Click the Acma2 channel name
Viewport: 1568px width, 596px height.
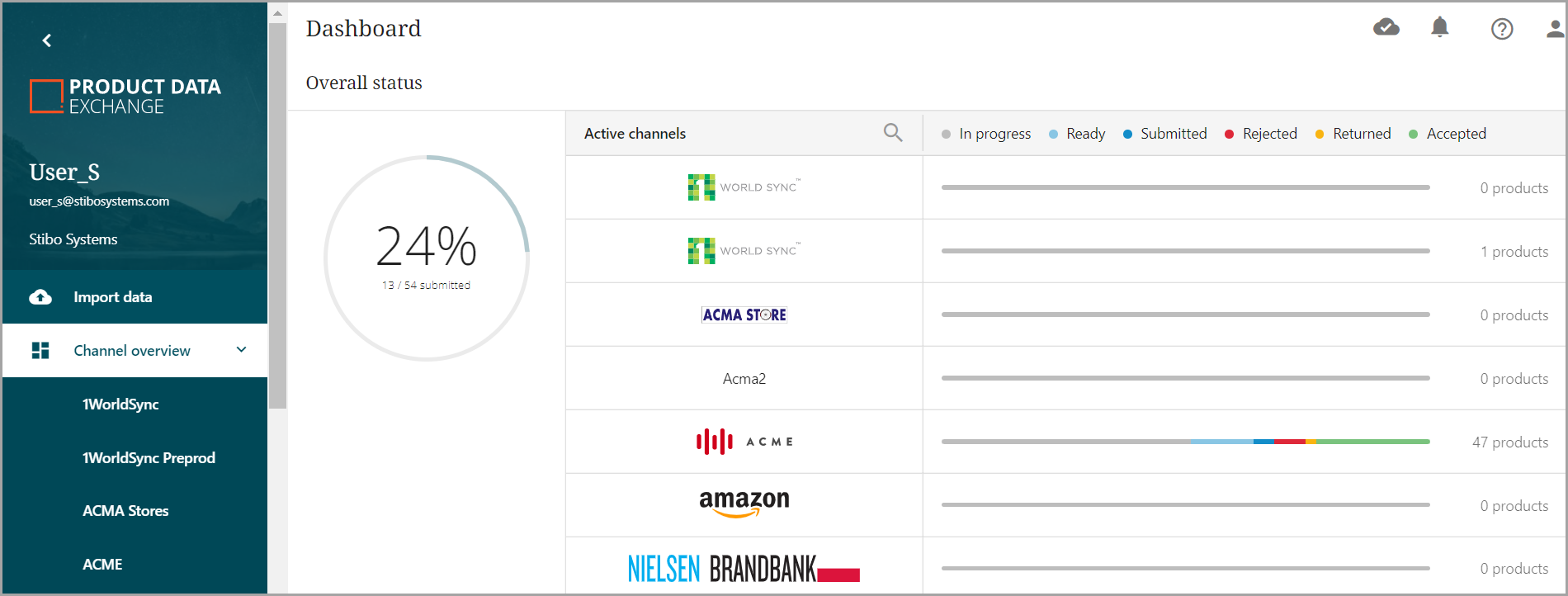(744, 379)
